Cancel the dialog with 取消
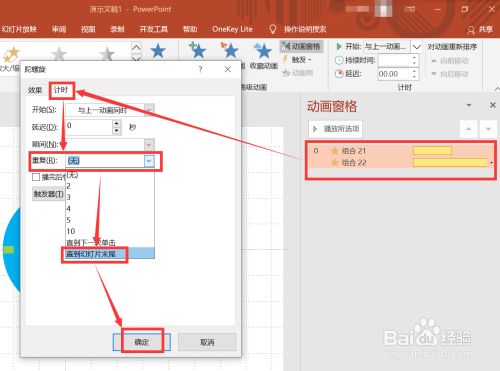 pos(207,342)
